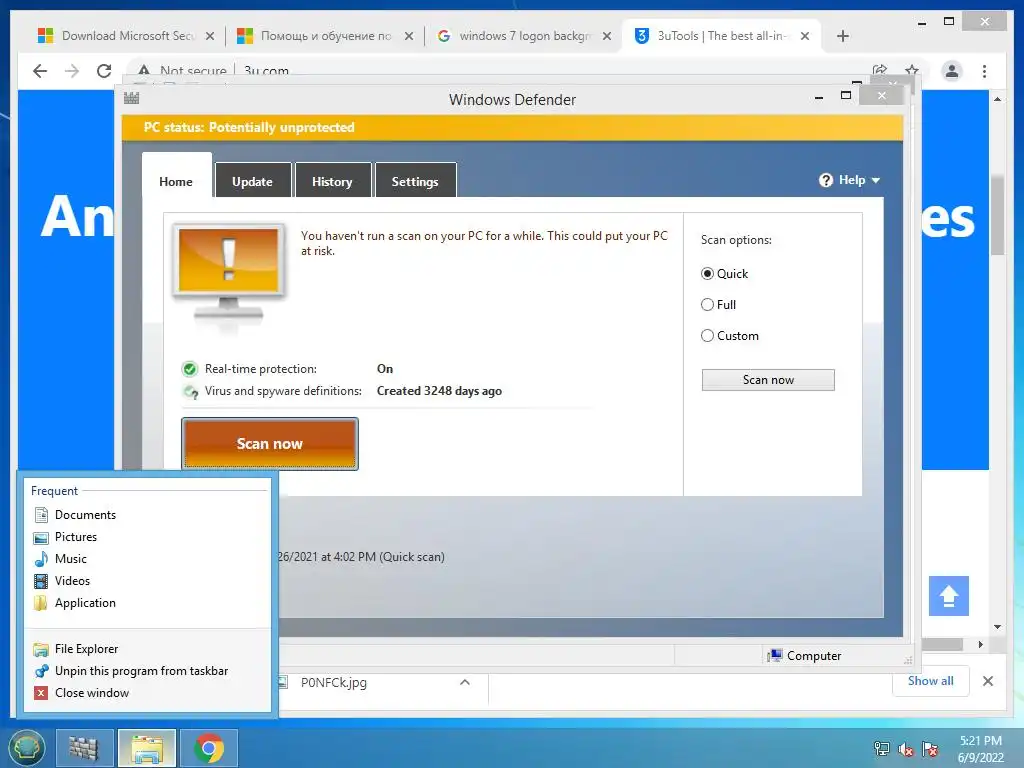Click the Chrome page vertical scrollbar thumb

[997, 216]
